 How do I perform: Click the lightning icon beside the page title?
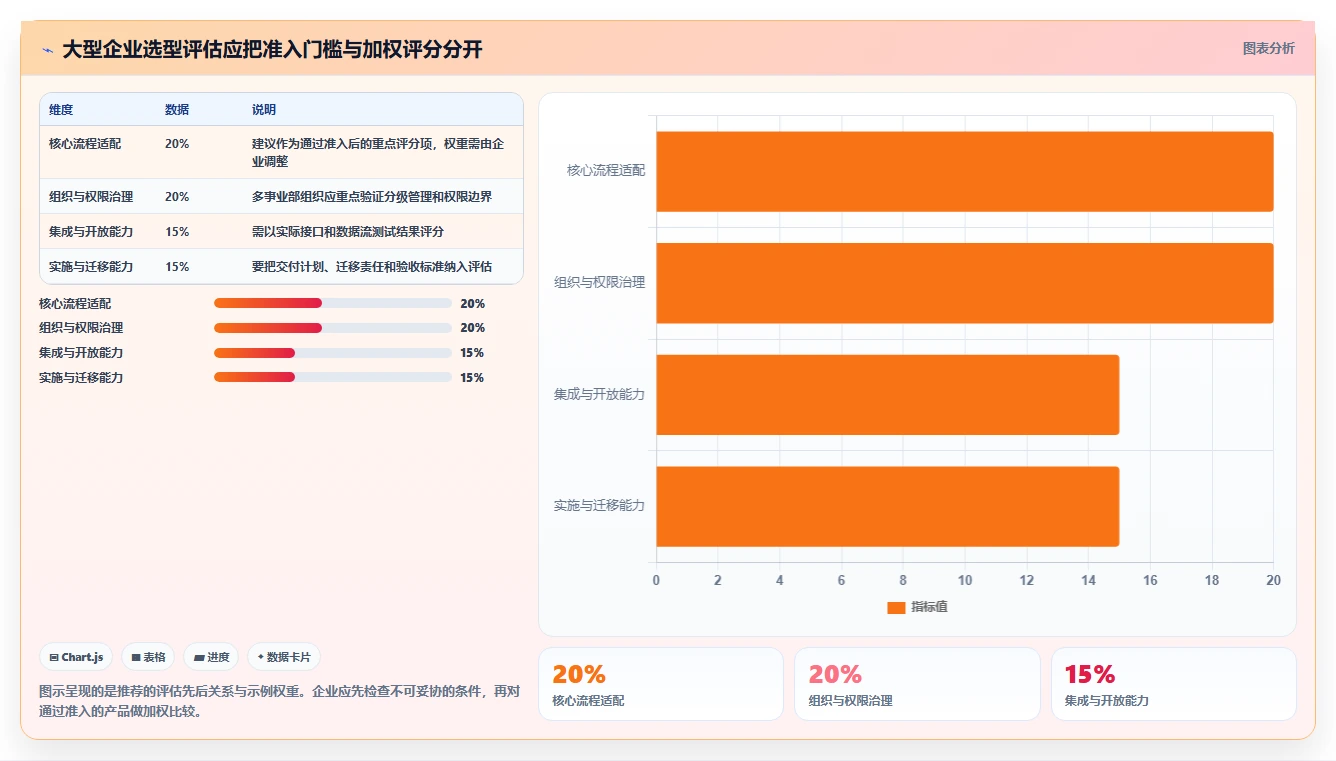coord(47,50)
